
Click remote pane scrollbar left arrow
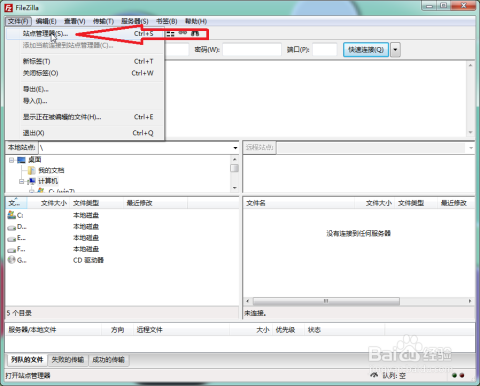[x=248, y=301]
